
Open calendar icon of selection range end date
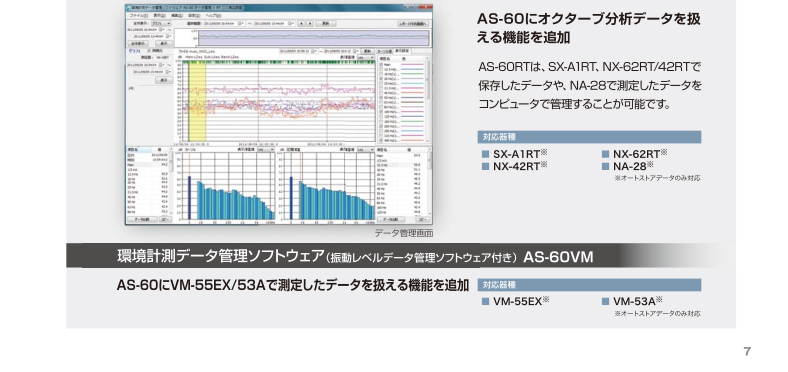coord(290,23)
